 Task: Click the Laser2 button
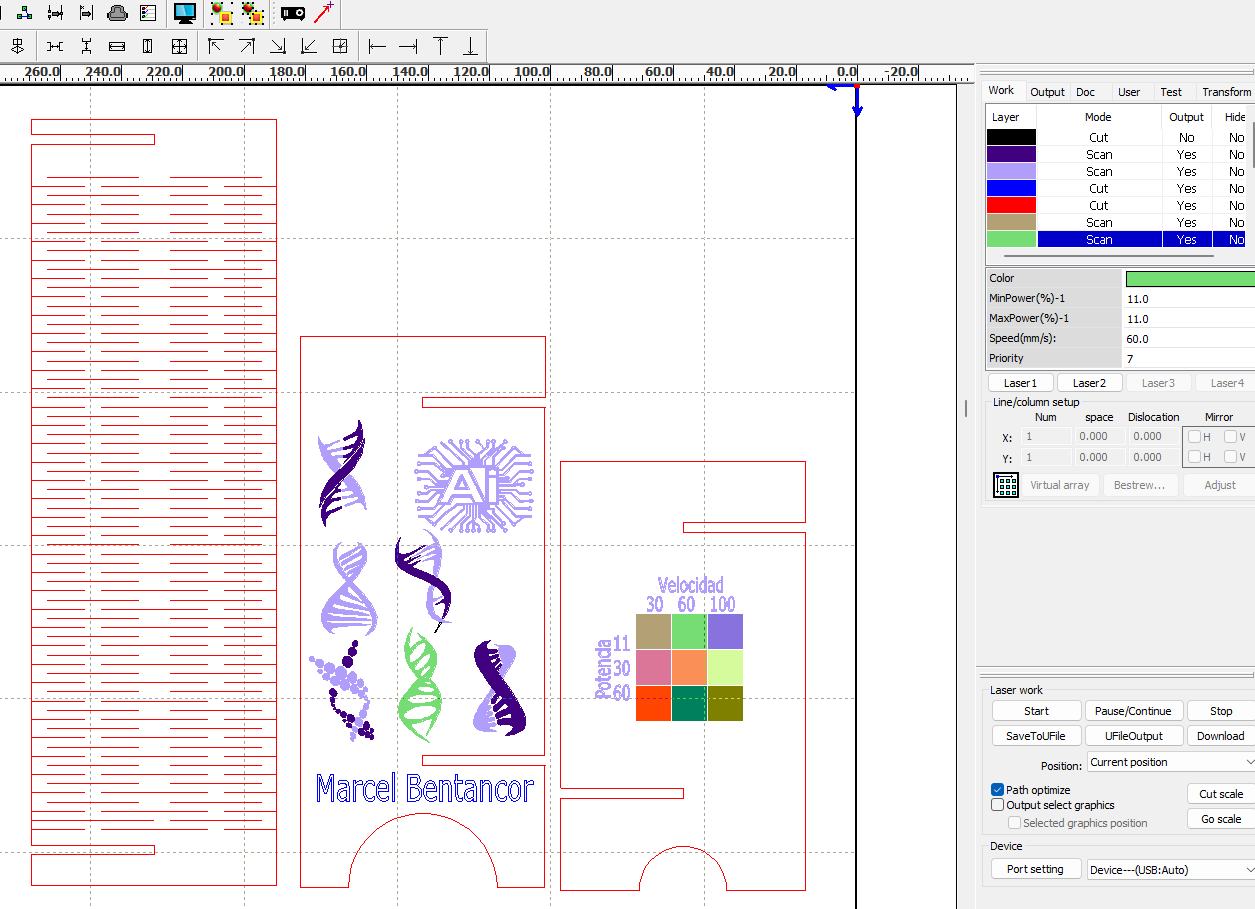pyautogui.click(x=1089, y=383)
